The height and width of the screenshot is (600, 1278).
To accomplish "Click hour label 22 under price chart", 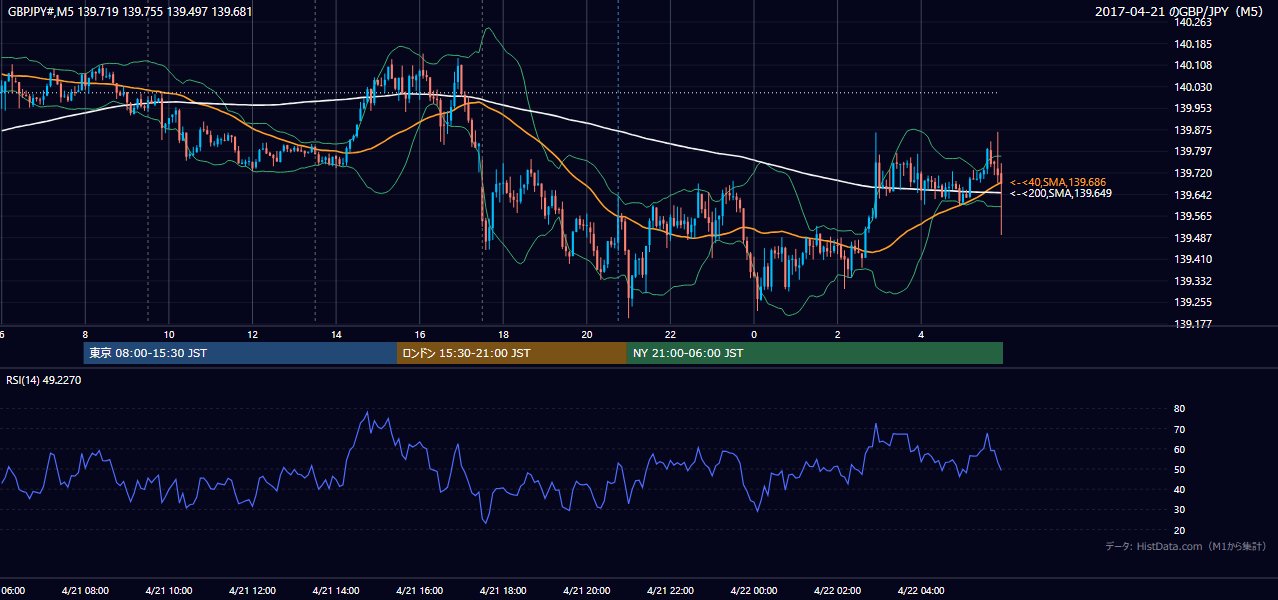I will pos(671,335).
